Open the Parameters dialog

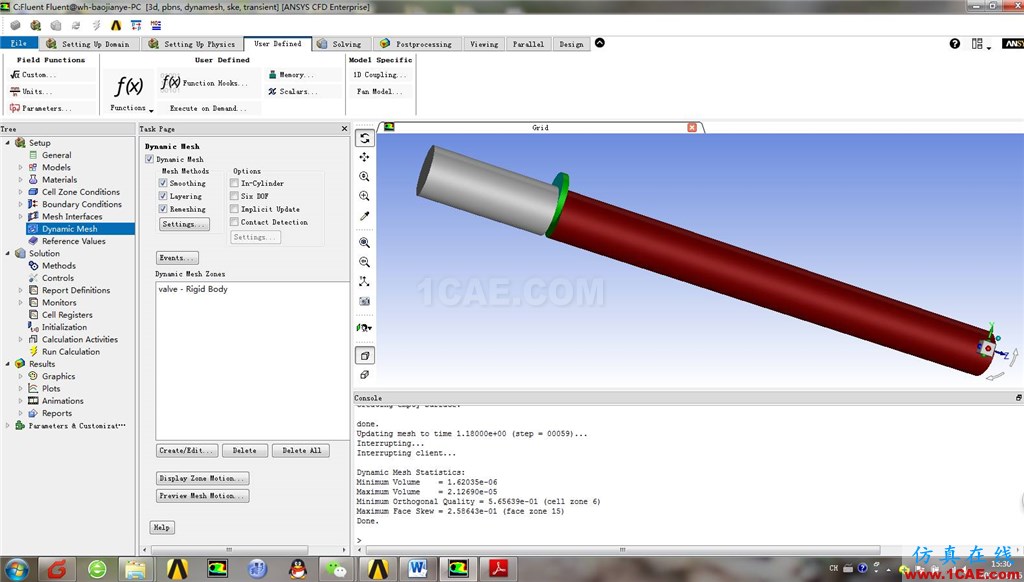point(40,108)
